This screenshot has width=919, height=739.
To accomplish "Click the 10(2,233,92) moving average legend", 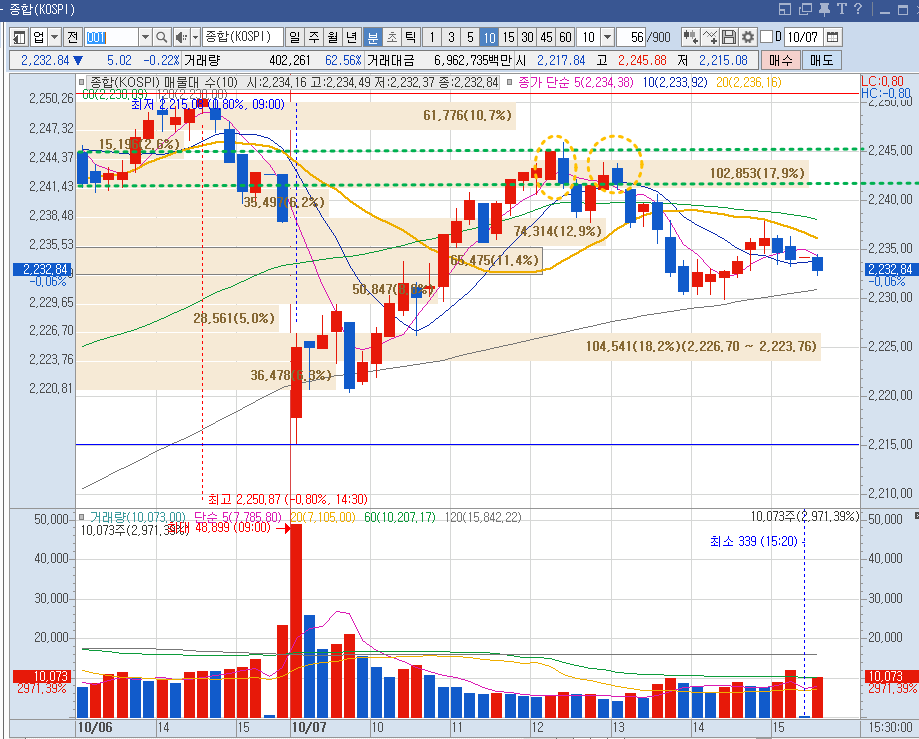I will point(675,83).
